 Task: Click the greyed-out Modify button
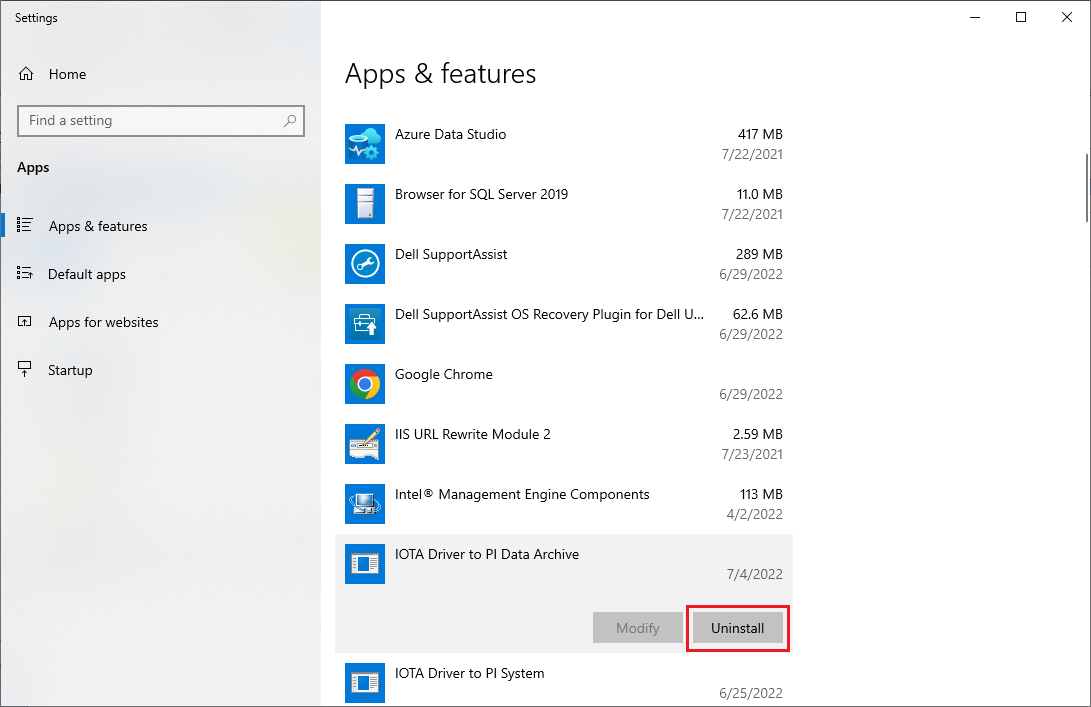pyautogui.click(x=637, y=628)
